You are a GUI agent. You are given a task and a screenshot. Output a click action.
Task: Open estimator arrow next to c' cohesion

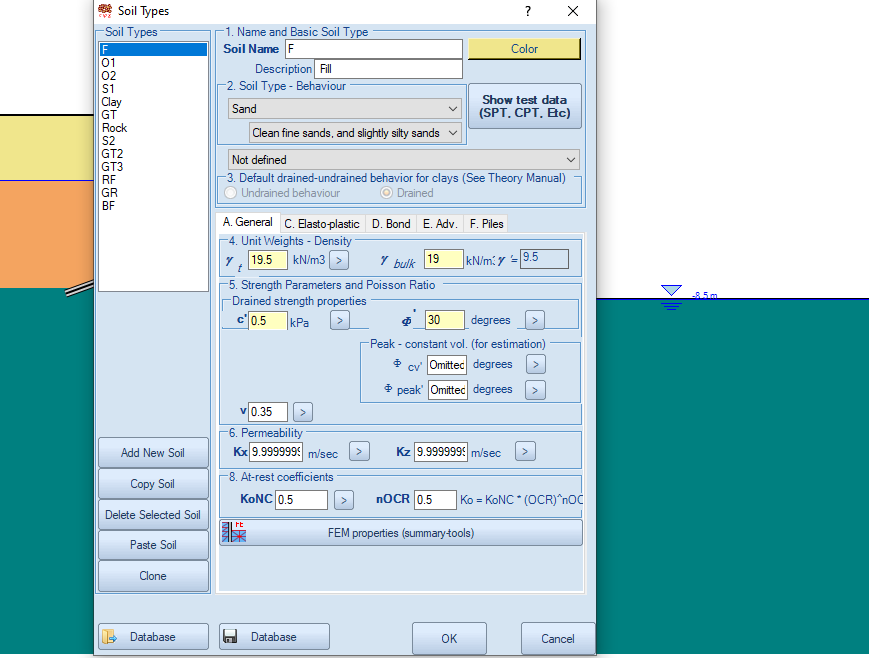[x=340, y=320]
